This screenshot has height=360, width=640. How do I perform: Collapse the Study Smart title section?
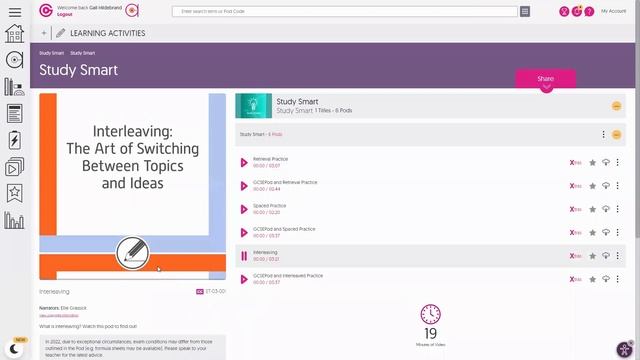click(616, 106)
